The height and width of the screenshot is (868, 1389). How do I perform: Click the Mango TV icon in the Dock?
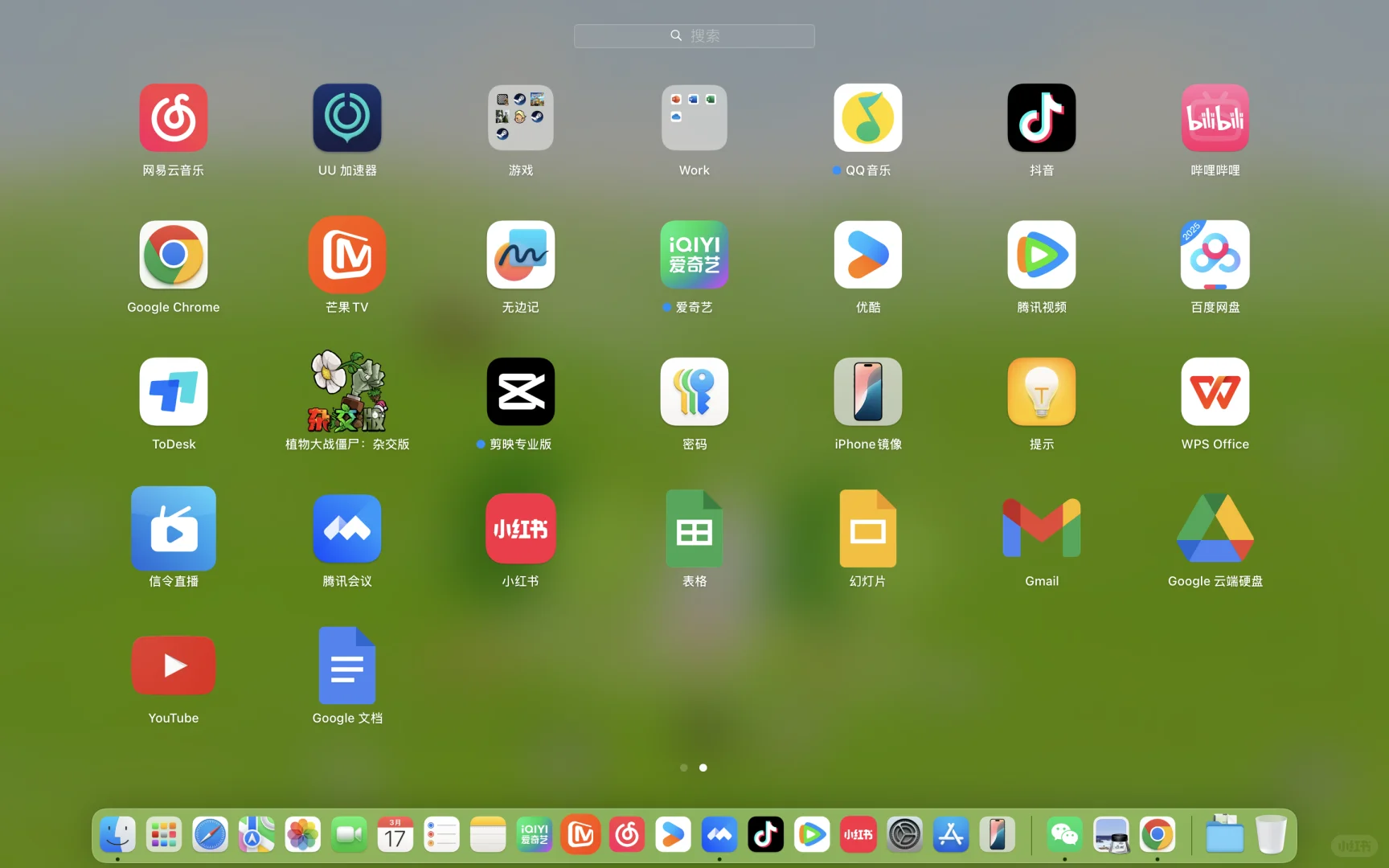[580, 835]
